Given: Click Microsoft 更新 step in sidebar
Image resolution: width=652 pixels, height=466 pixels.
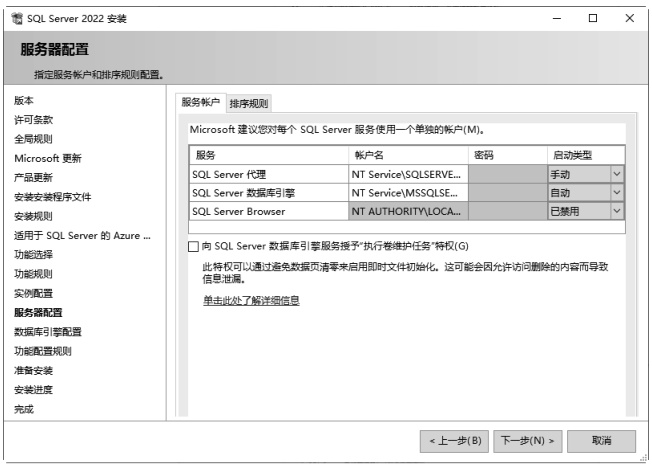Looking at the screenshot, I should 48,158.
